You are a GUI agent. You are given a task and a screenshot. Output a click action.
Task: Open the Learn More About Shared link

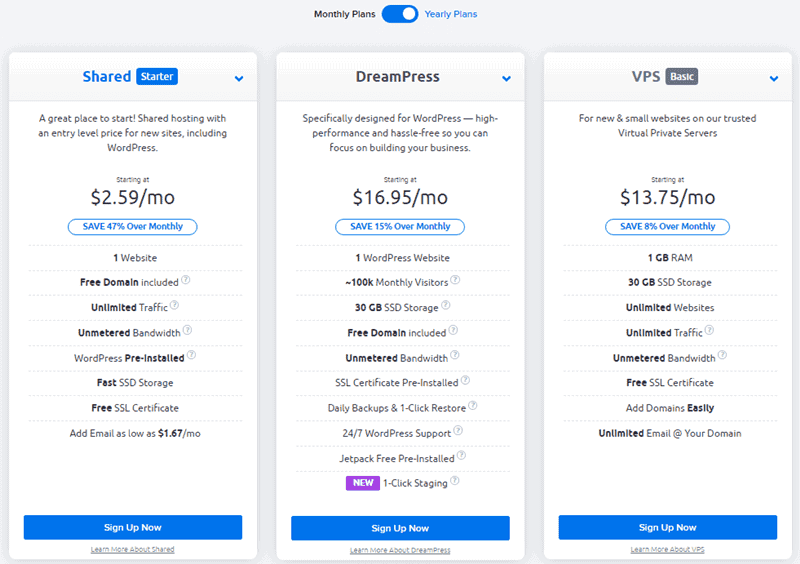tap(133, 550)
